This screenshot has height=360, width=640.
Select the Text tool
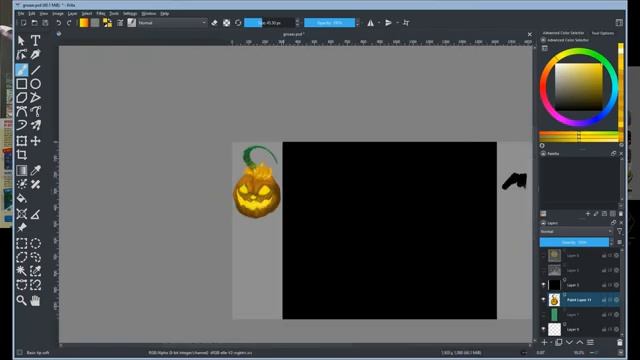[36, 40]
